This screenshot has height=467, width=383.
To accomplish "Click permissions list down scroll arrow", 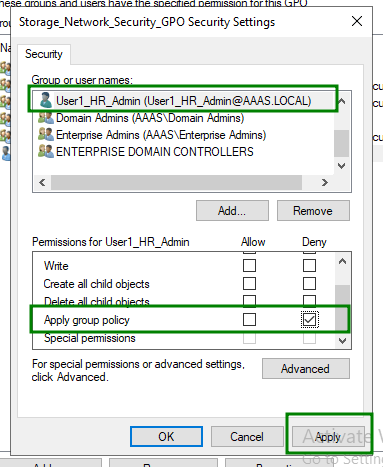I will (x=342, y=341).
